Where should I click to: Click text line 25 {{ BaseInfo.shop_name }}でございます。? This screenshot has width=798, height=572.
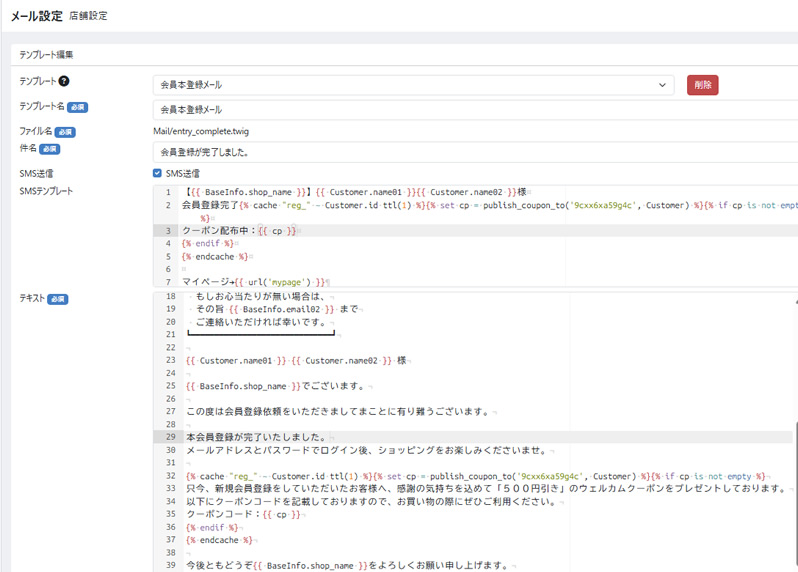click(x=276, y=386)
